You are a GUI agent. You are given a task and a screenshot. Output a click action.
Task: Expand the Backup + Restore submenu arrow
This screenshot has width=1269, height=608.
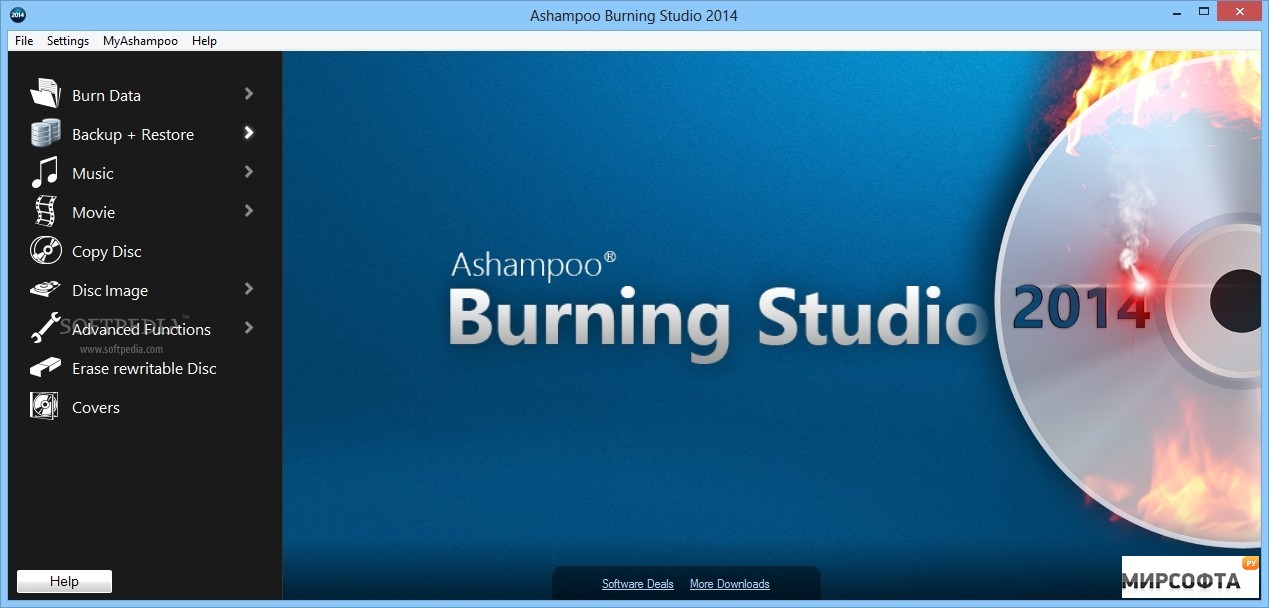click(x=249, y=132)
